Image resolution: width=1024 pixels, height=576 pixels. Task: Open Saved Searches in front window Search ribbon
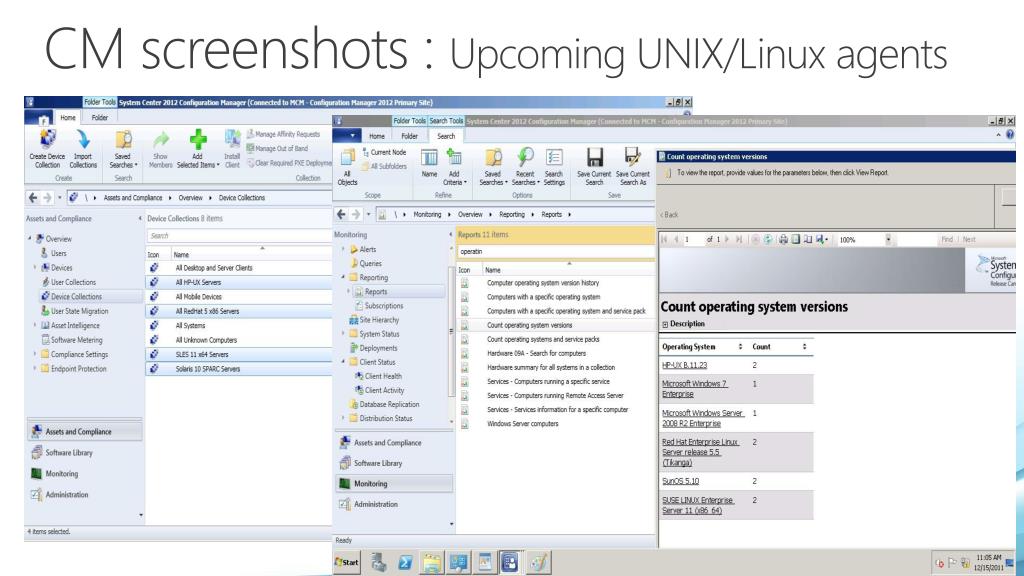493,167
